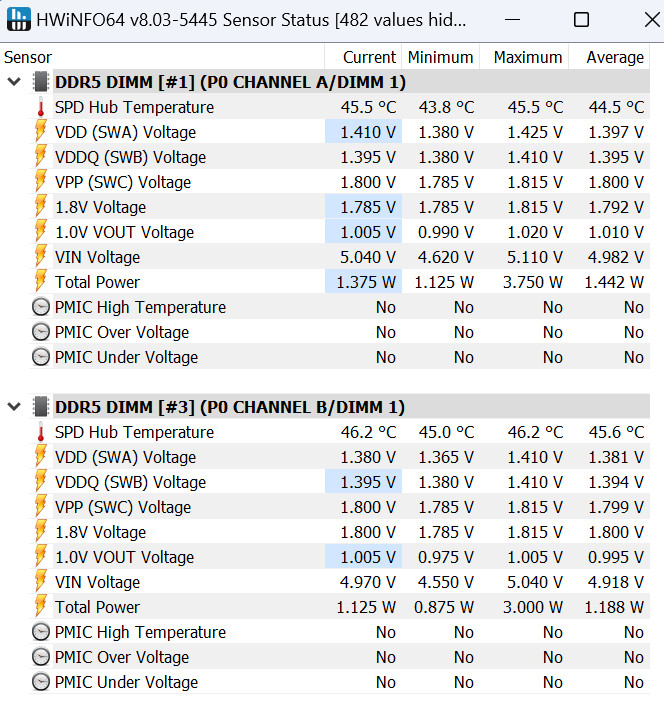Click lightning icon next to DIMM [#1] VDD (SWA) Voltage
Image resolution: width=664 pixels, height=703 pixels.
click(41, 131)
